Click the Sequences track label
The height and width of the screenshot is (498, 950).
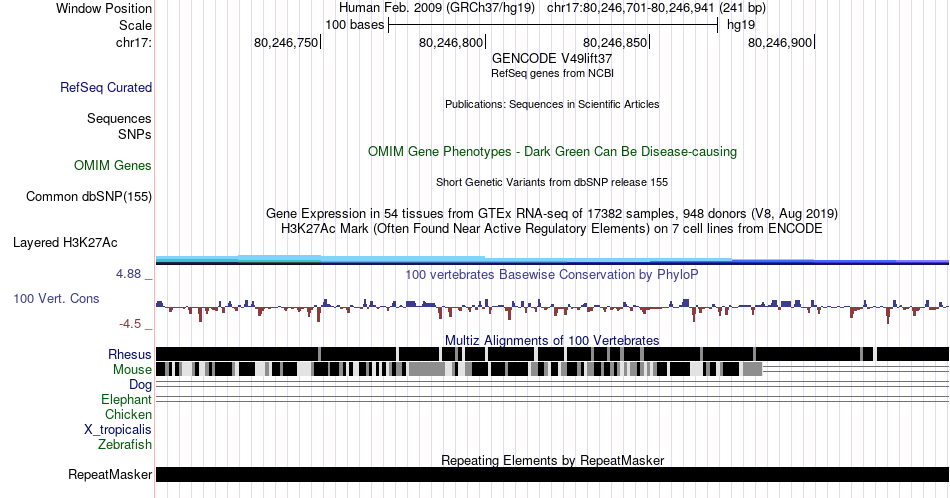[119, 118]
